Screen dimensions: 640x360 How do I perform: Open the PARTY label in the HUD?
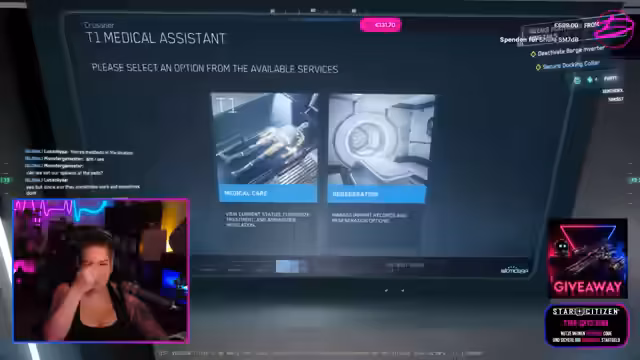[x=610, y=78]
